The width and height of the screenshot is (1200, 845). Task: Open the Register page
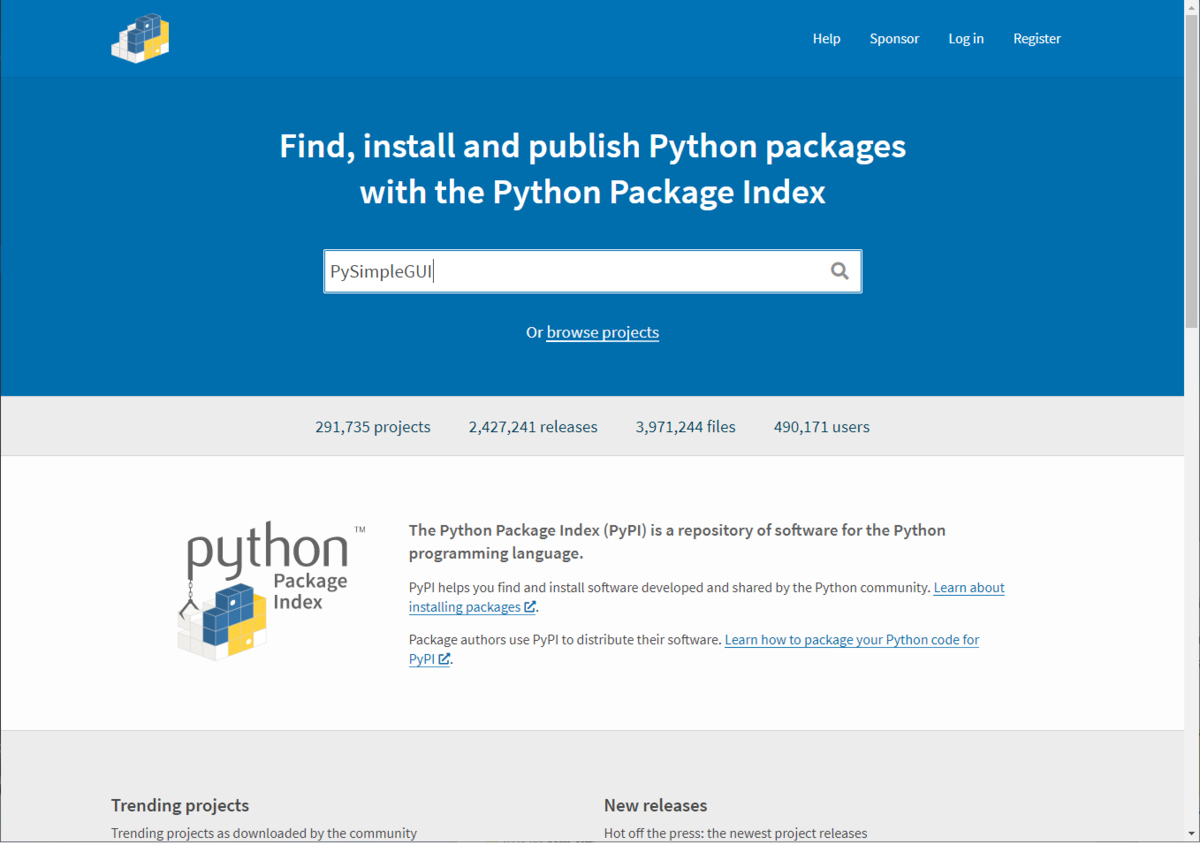pos(1037,38)
